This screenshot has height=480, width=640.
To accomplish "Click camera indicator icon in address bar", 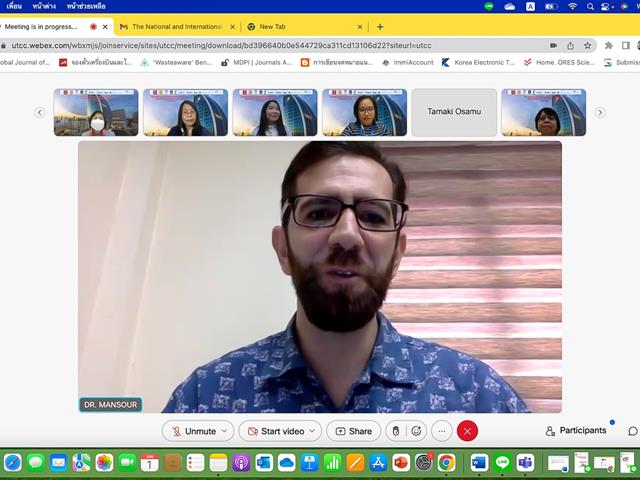I will [553, 45].
